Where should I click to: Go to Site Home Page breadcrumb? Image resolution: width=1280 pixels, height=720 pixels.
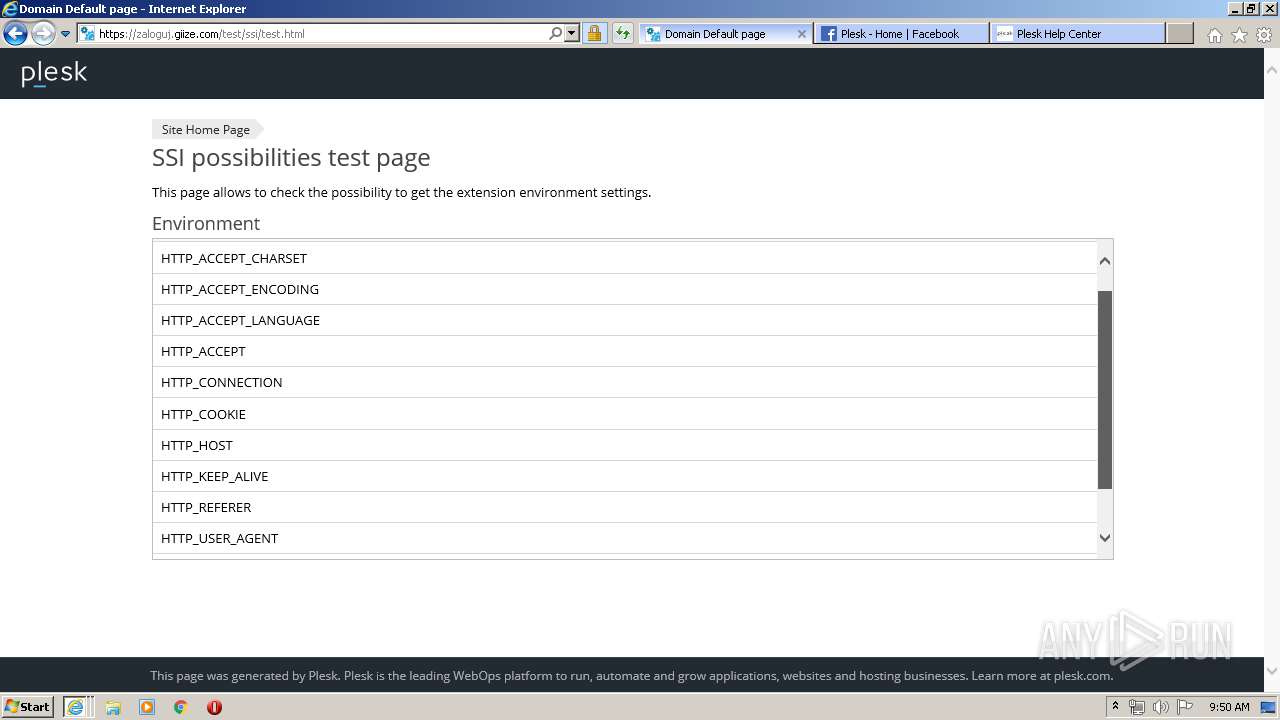tap(206, 129)
